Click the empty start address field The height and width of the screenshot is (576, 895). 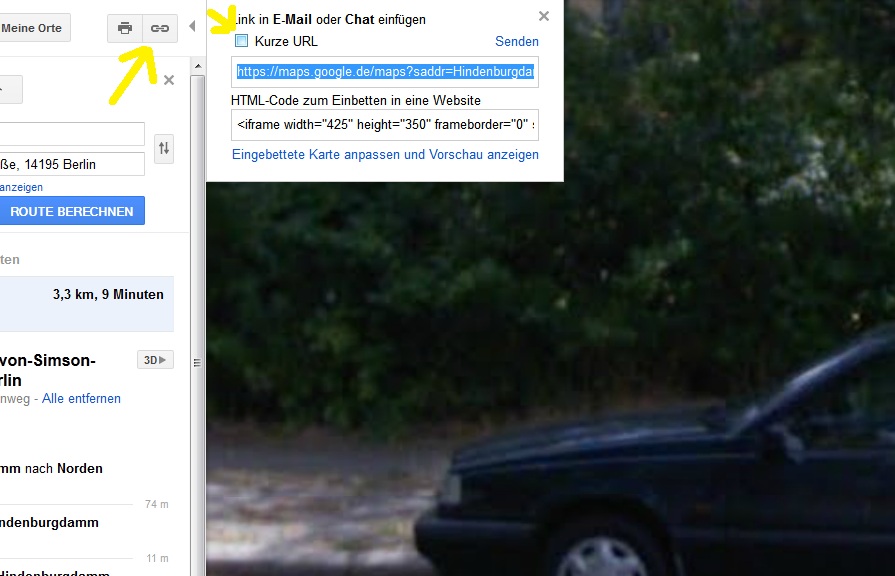tap(72, 134)
